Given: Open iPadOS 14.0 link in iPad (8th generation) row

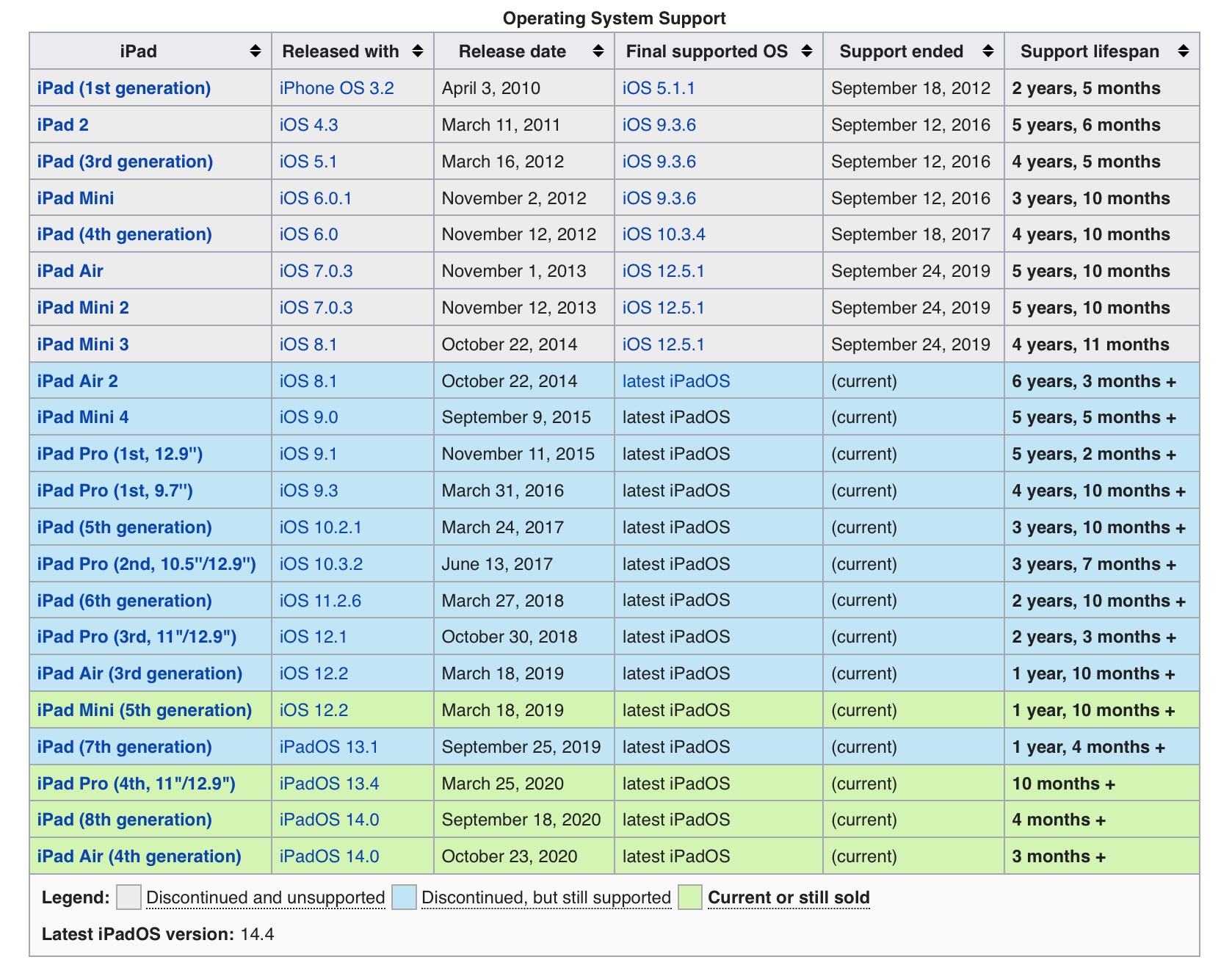Looking at the screenshot, I should pyautogui.click(x=330, y=820).
